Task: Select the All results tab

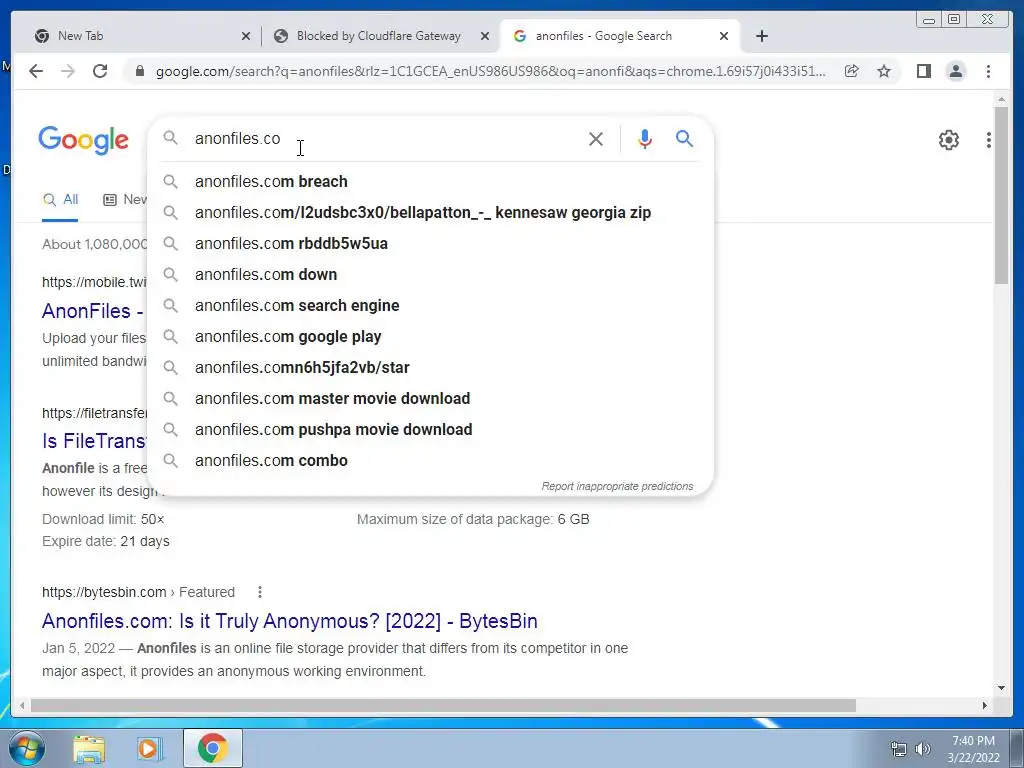Action: pos(60,200)
